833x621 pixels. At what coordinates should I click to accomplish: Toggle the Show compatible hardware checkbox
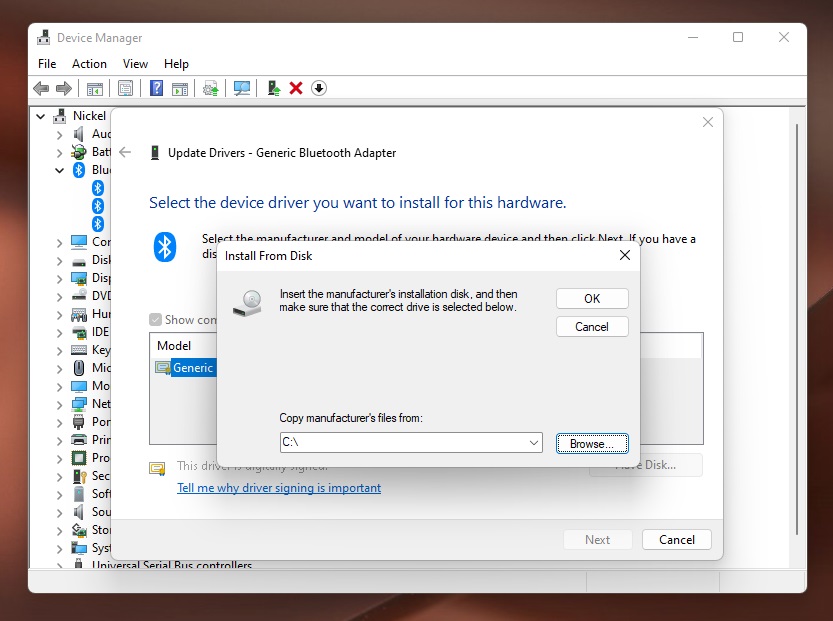coord(155,320)
